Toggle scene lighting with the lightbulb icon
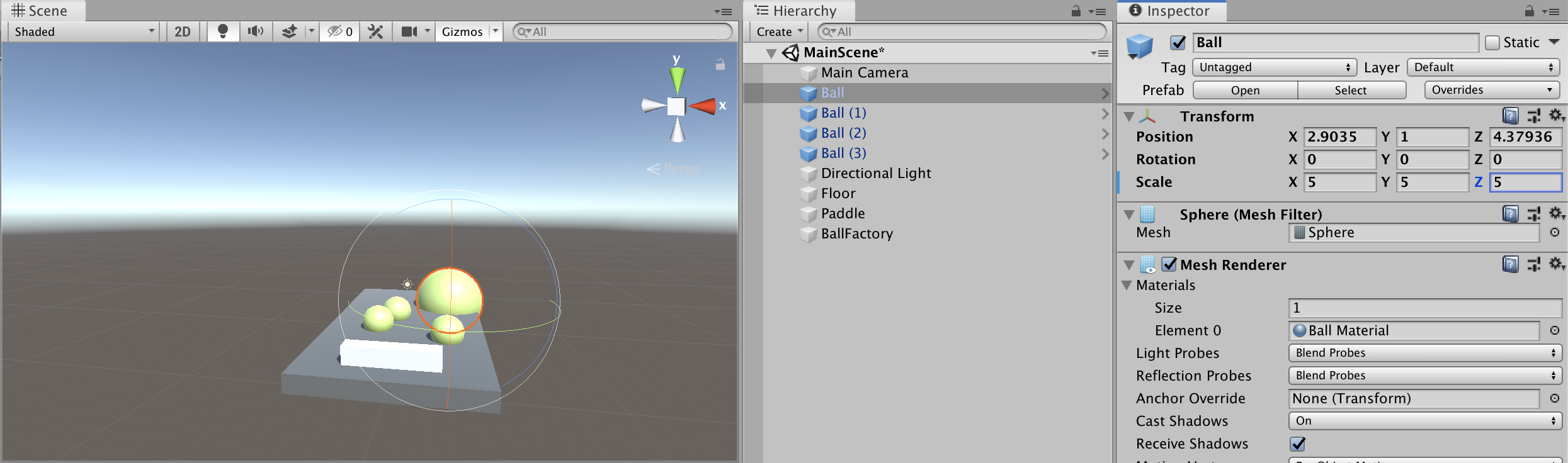The image size is (1568, 463). pos(223,31)
